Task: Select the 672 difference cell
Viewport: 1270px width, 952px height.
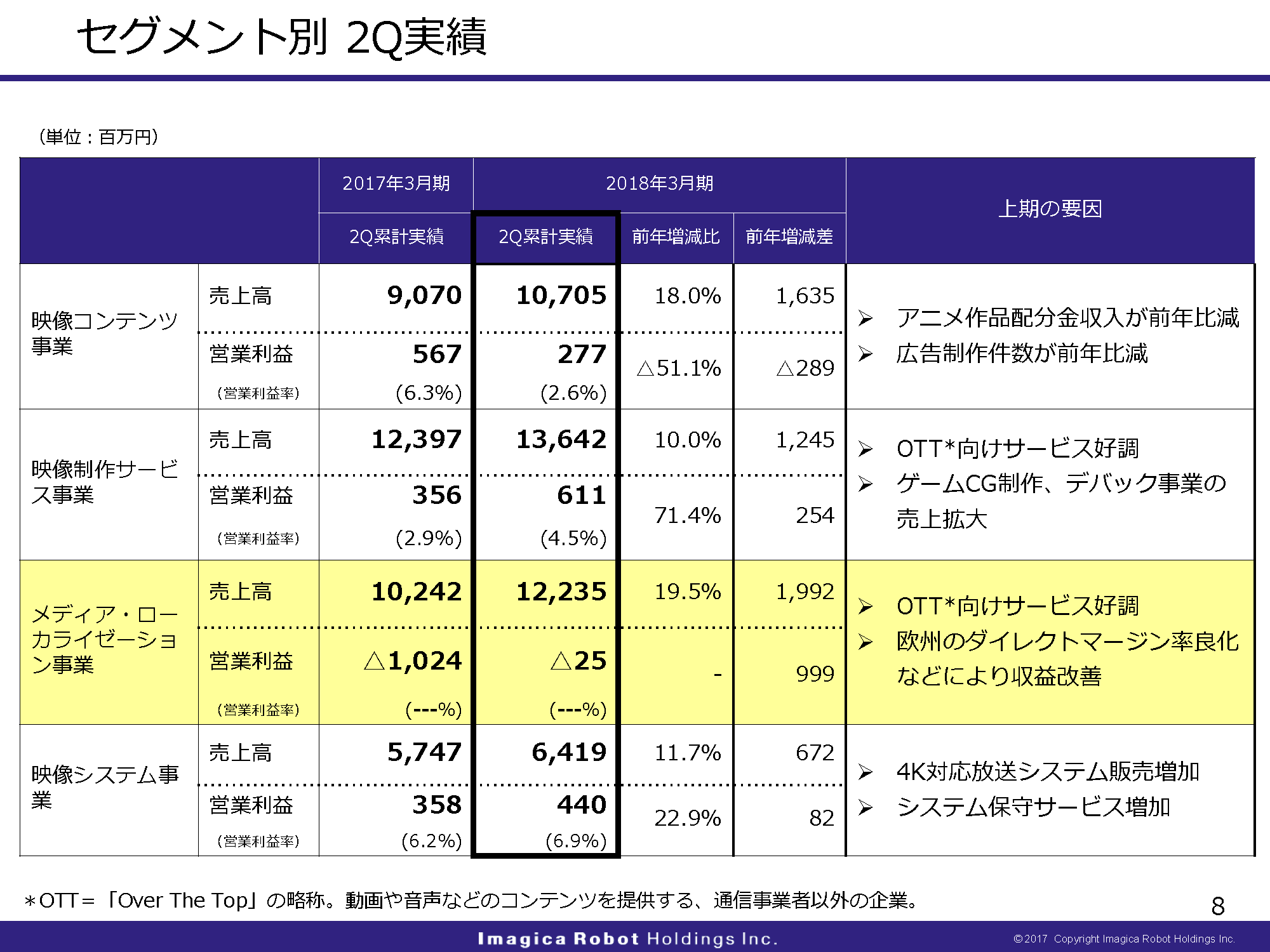Action: (815, 753)
